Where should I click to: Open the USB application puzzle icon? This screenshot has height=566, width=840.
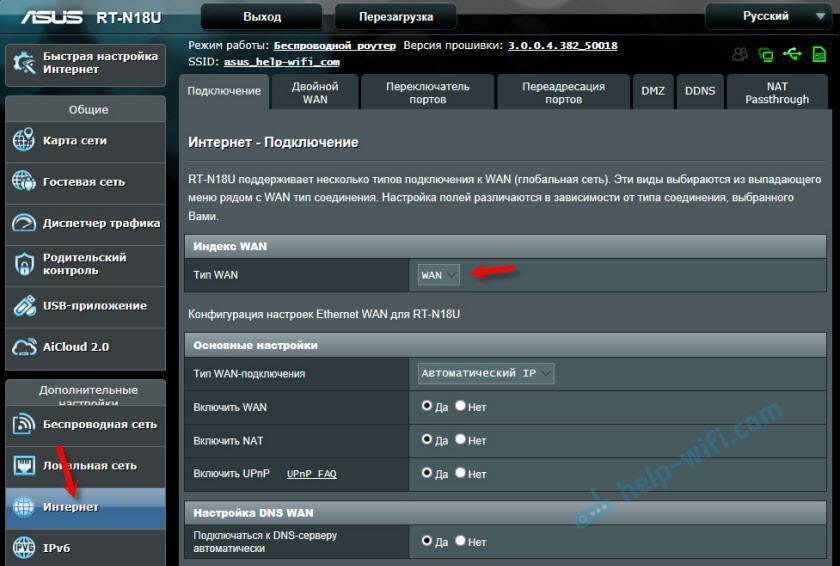tap(24, 306)
